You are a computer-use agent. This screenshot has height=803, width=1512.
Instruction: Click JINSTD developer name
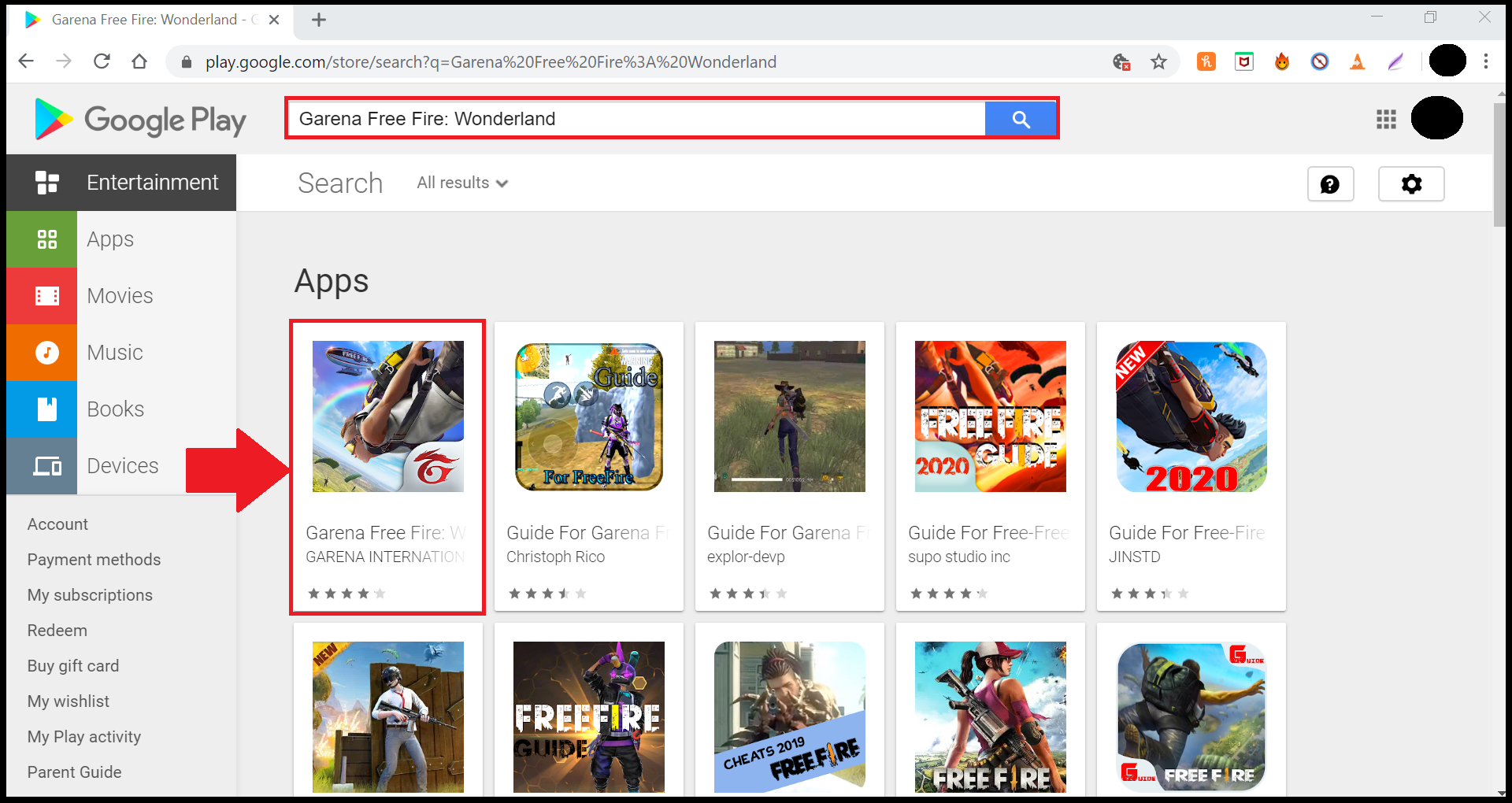(x=1135, y=557)
